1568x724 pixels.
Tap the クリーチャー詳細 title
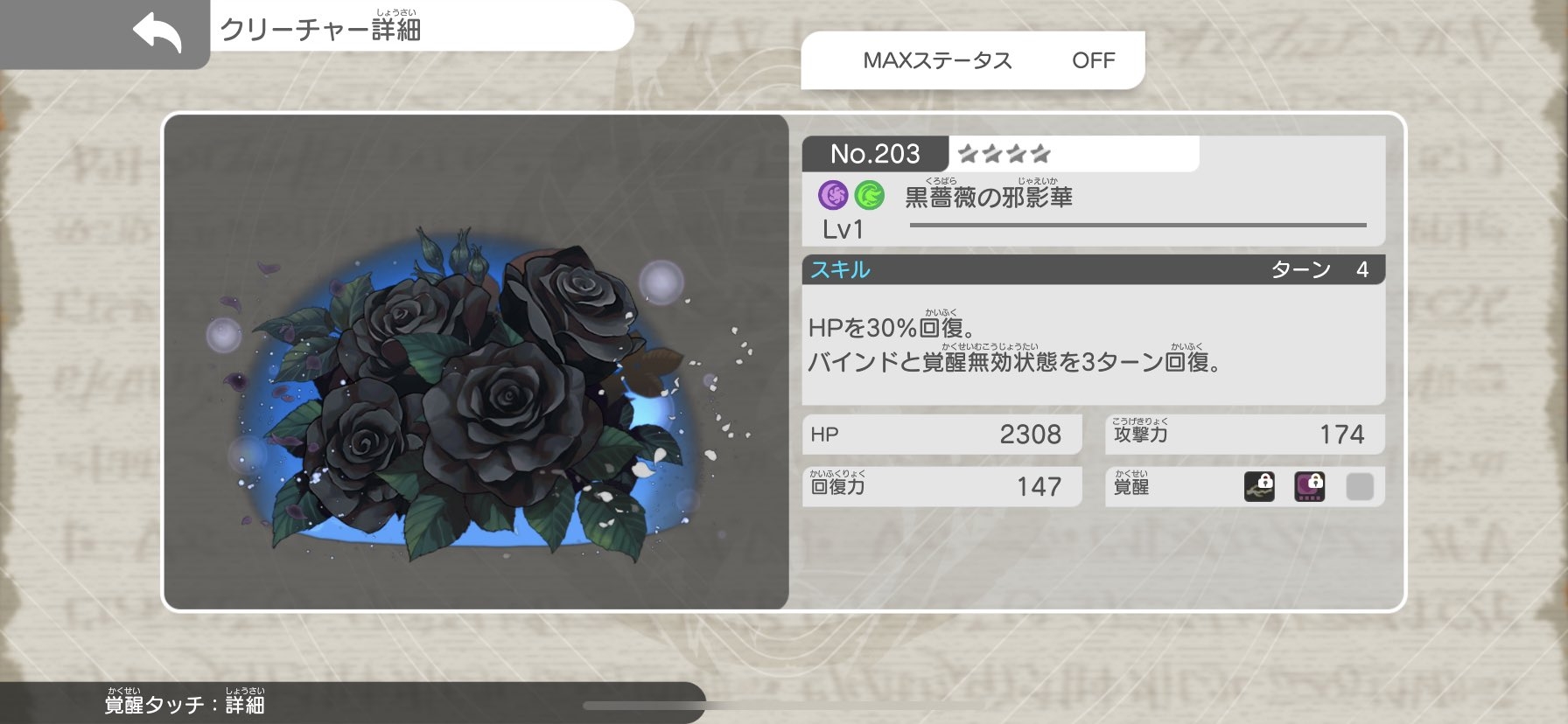(x=320, y=29)
